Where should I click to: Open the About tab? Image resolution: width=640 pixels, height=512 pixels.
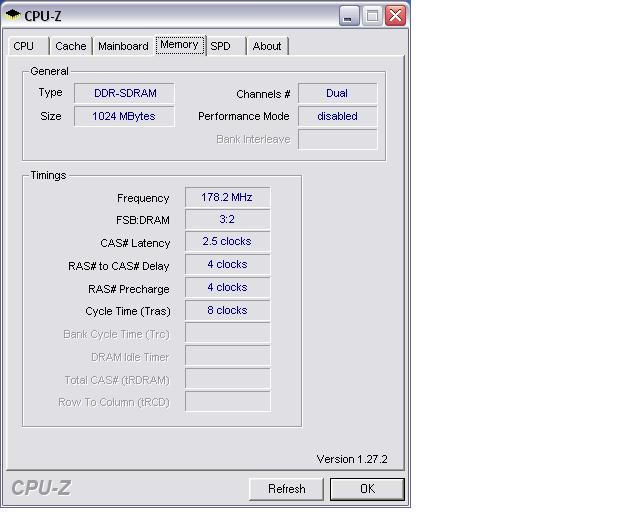point(267,46)
